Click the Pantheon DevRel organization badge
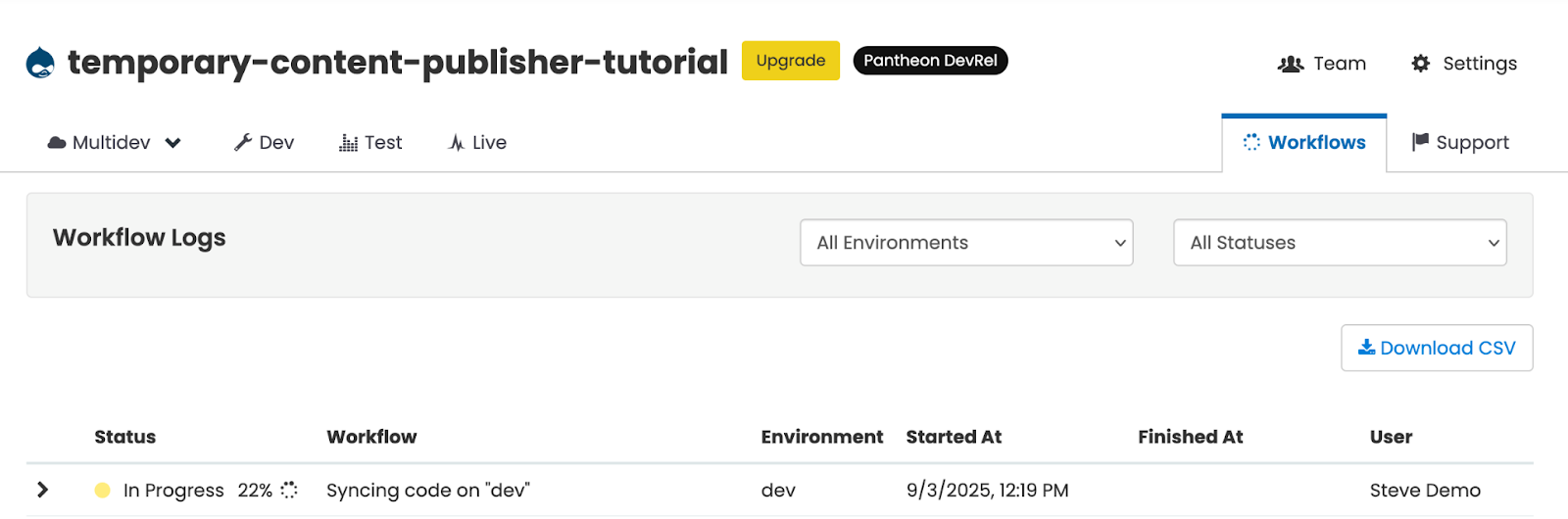The width and height of the screenshot is (1568, 519). coord(930,61)
